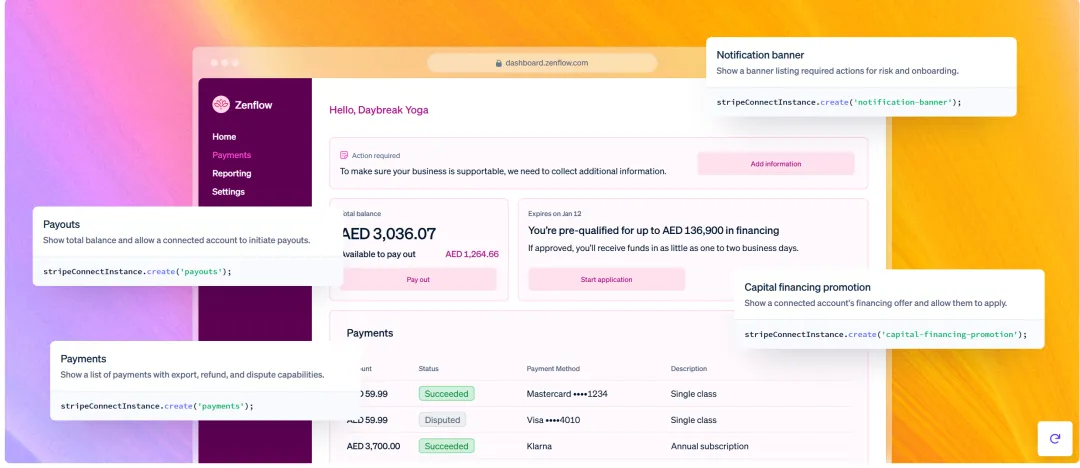This screenshot has width=1080, height=468.
Task: Go to Settings in sidebar
Action: click(228, 192)
